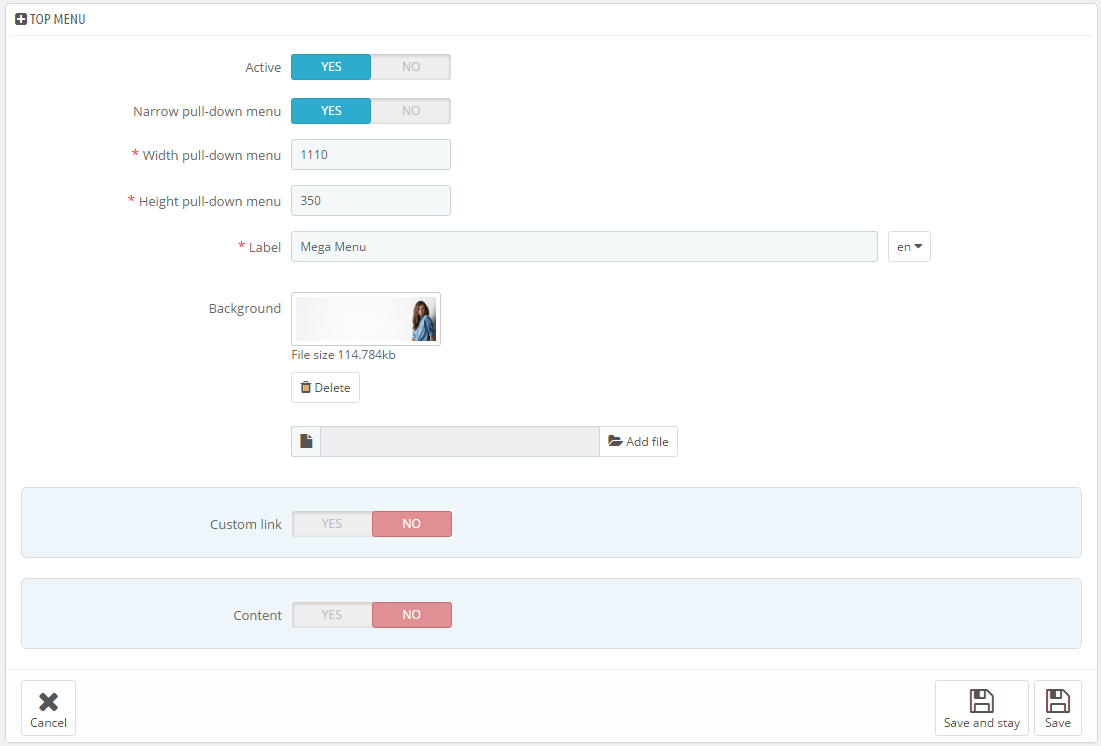
Task: Enable Narrow pull-down menu with YES
Action: pos(331,111)
